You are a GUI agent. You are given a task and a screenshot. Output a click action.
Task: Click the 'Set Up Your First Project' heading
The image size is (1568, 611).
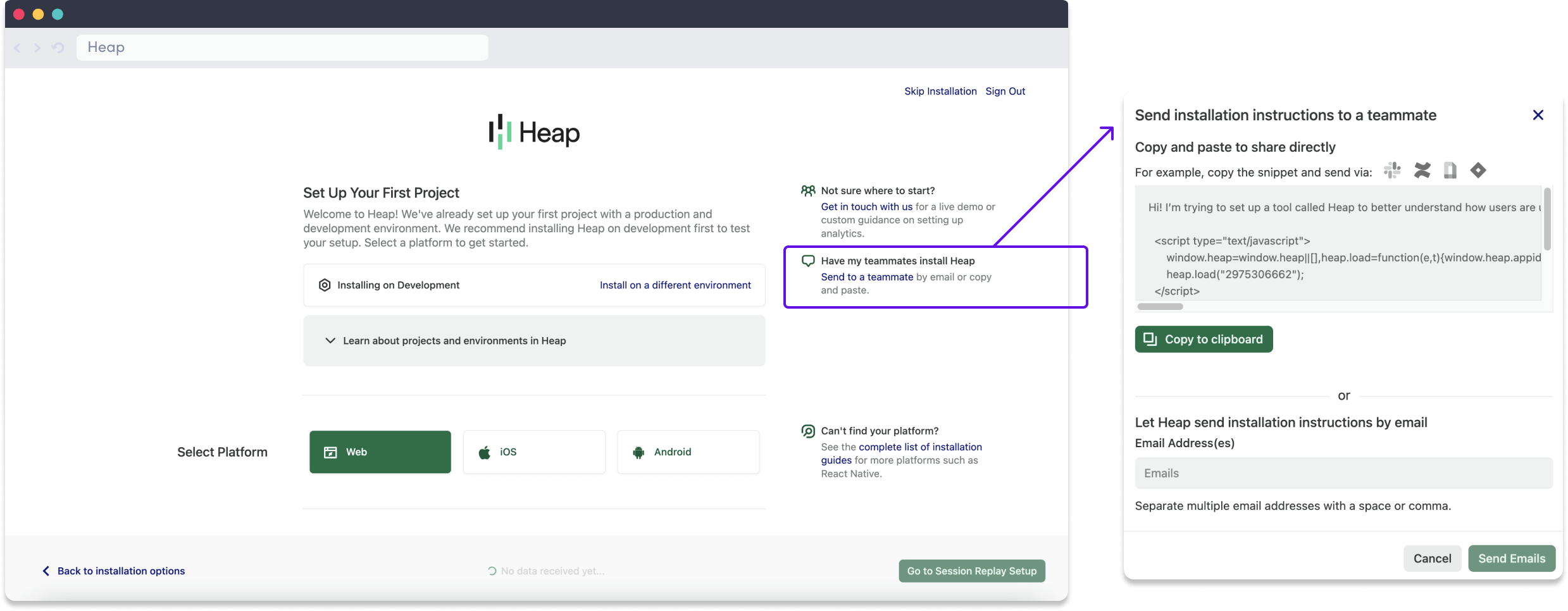[x=381, y=193]
